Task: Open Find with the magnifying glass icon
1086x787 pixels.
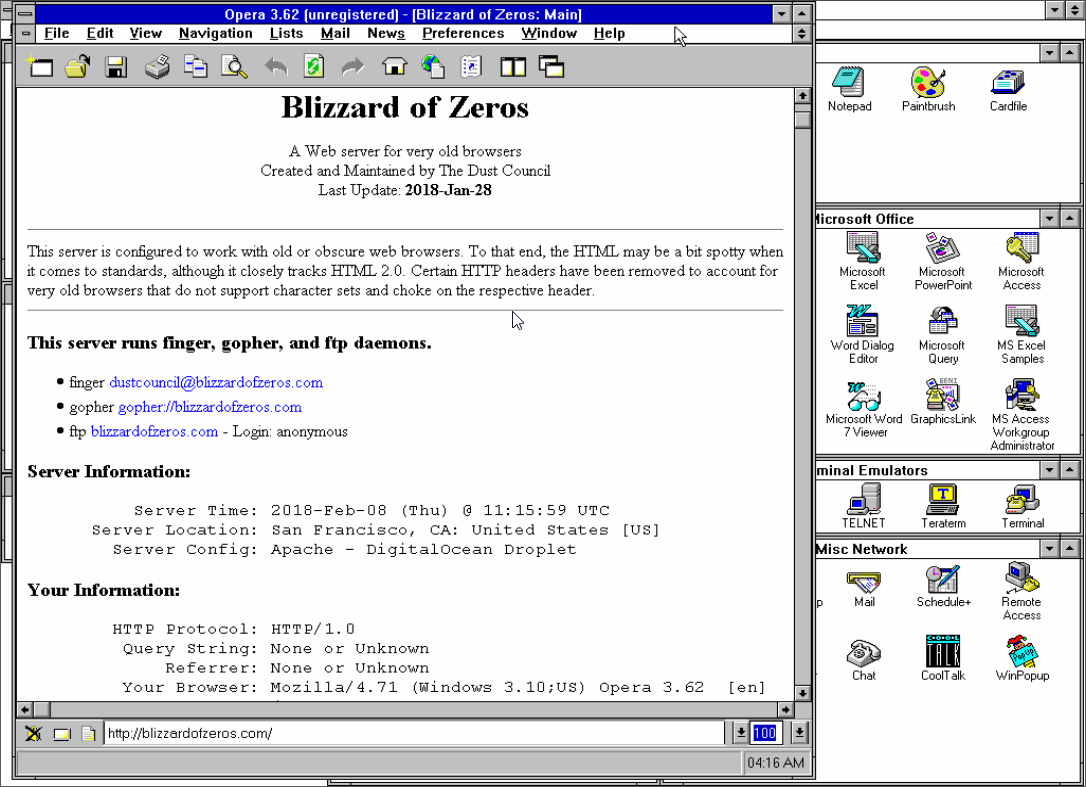Action: pyautogui.click(x=234, y=67)
